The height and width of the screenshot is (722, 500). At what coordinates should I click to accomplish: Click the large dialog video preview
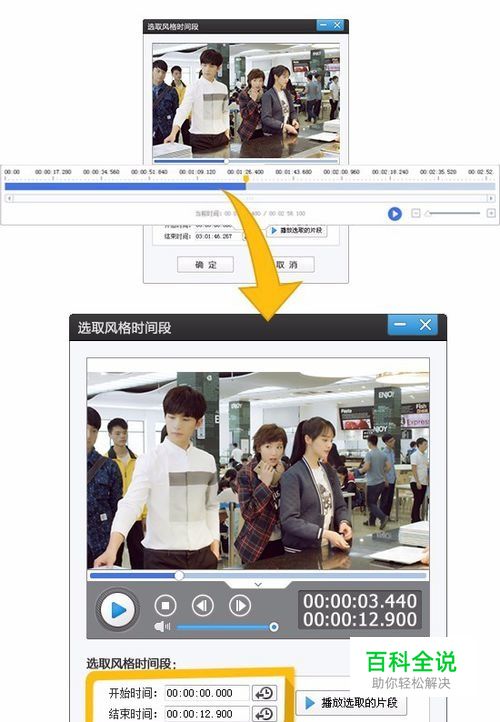258,463
